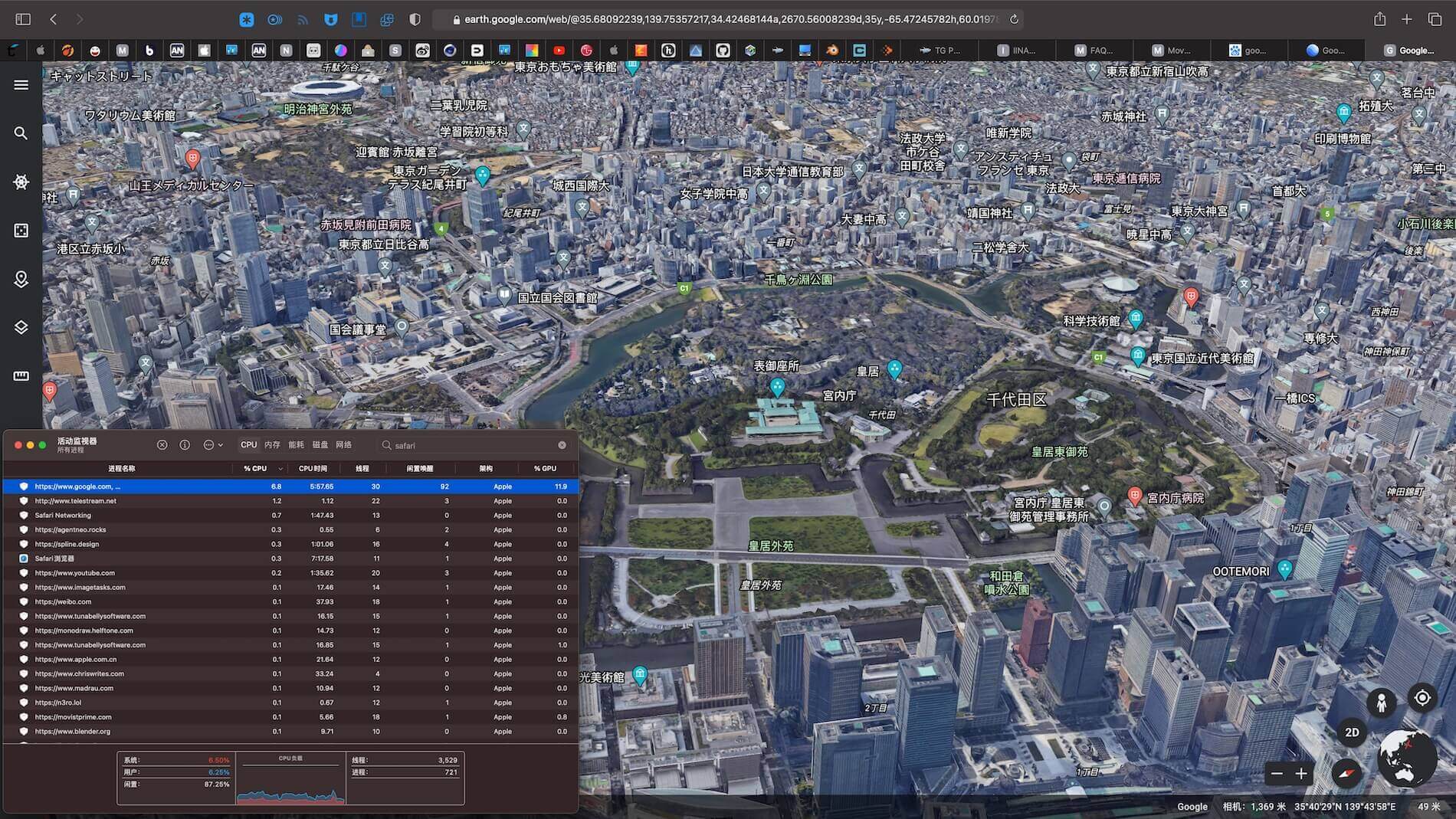Viewport: 1456px width, 819px height.
Task: Toggle the 2D view mode button
Action: (1352, 732)
